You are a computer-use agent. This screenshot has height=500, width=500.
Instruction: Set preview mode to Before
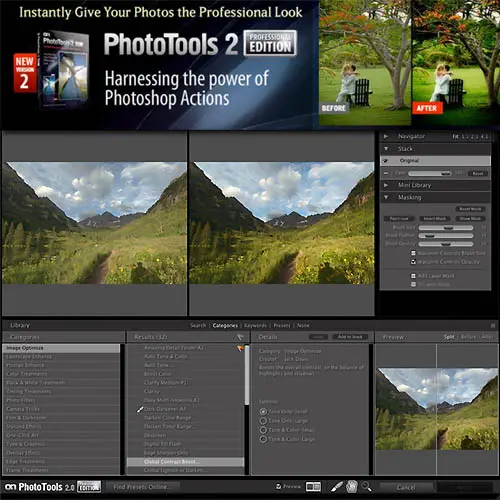coord(468,337)
